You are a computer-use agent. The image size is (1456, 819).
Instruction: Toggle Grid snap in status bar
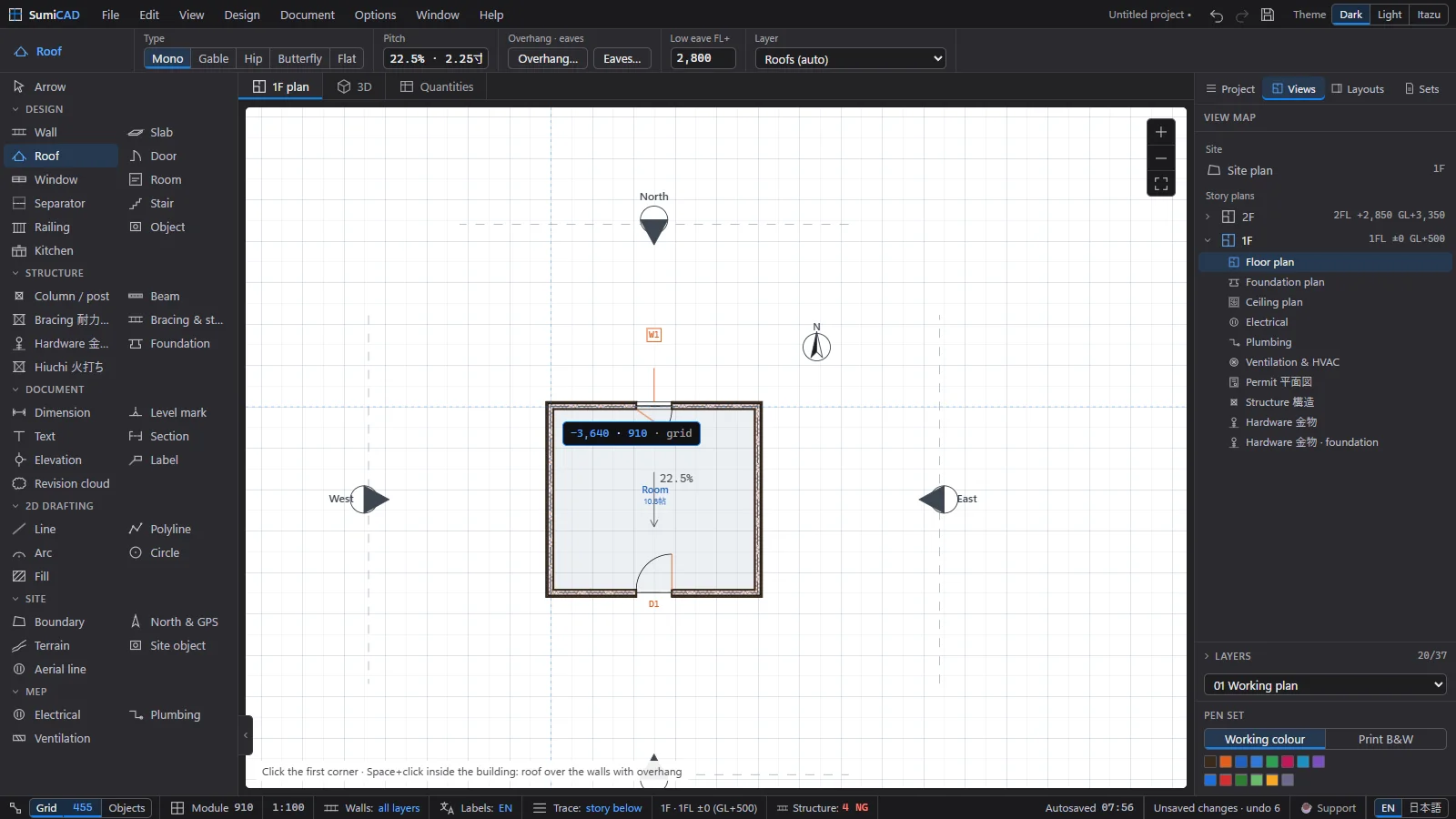tap(46, 807)
